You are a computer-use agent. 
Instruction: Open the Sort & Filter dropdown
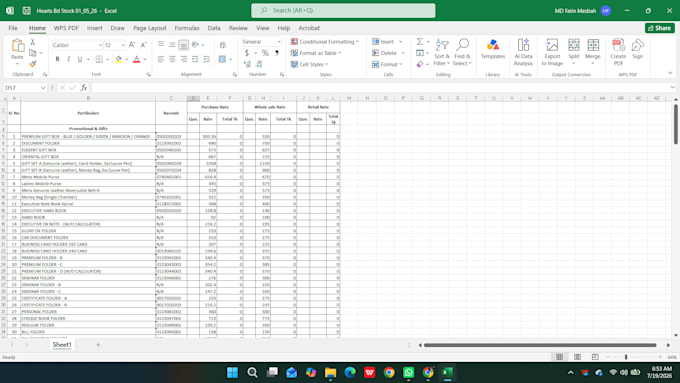(442, 52)
